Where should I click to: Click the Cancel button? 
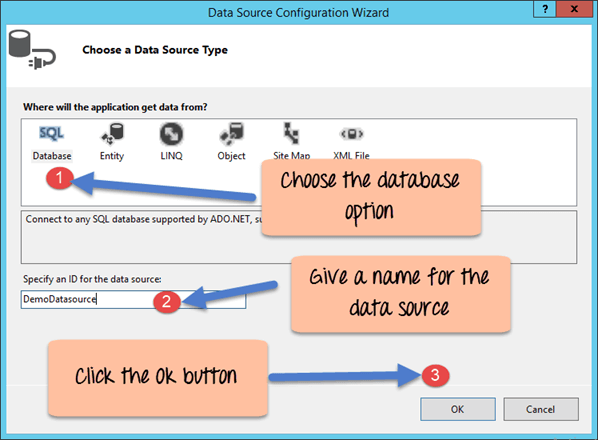tap(541, 409)
